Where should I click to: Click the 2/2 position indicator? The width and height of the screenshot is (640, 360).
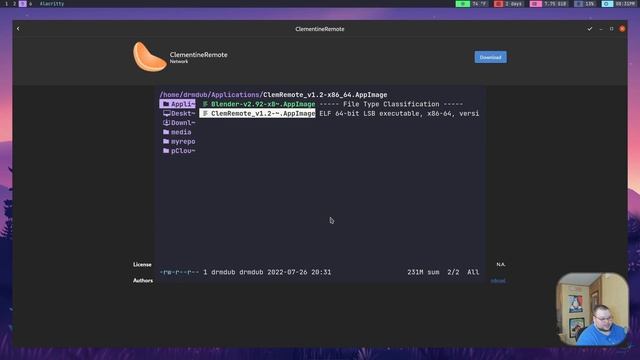tap(453, 272)
